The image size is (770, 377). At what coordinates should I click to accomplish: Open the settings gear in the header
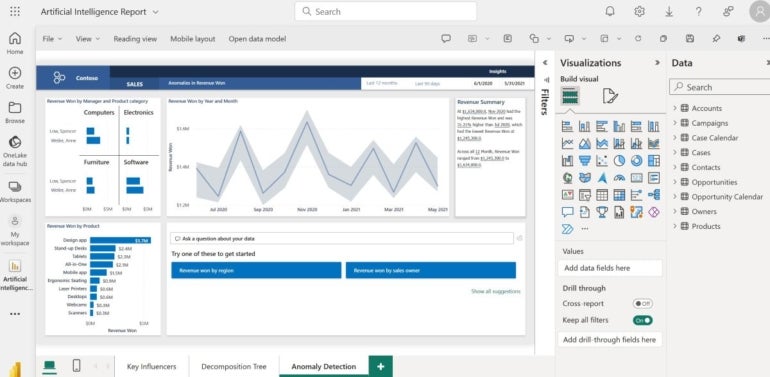coord(639,12)
